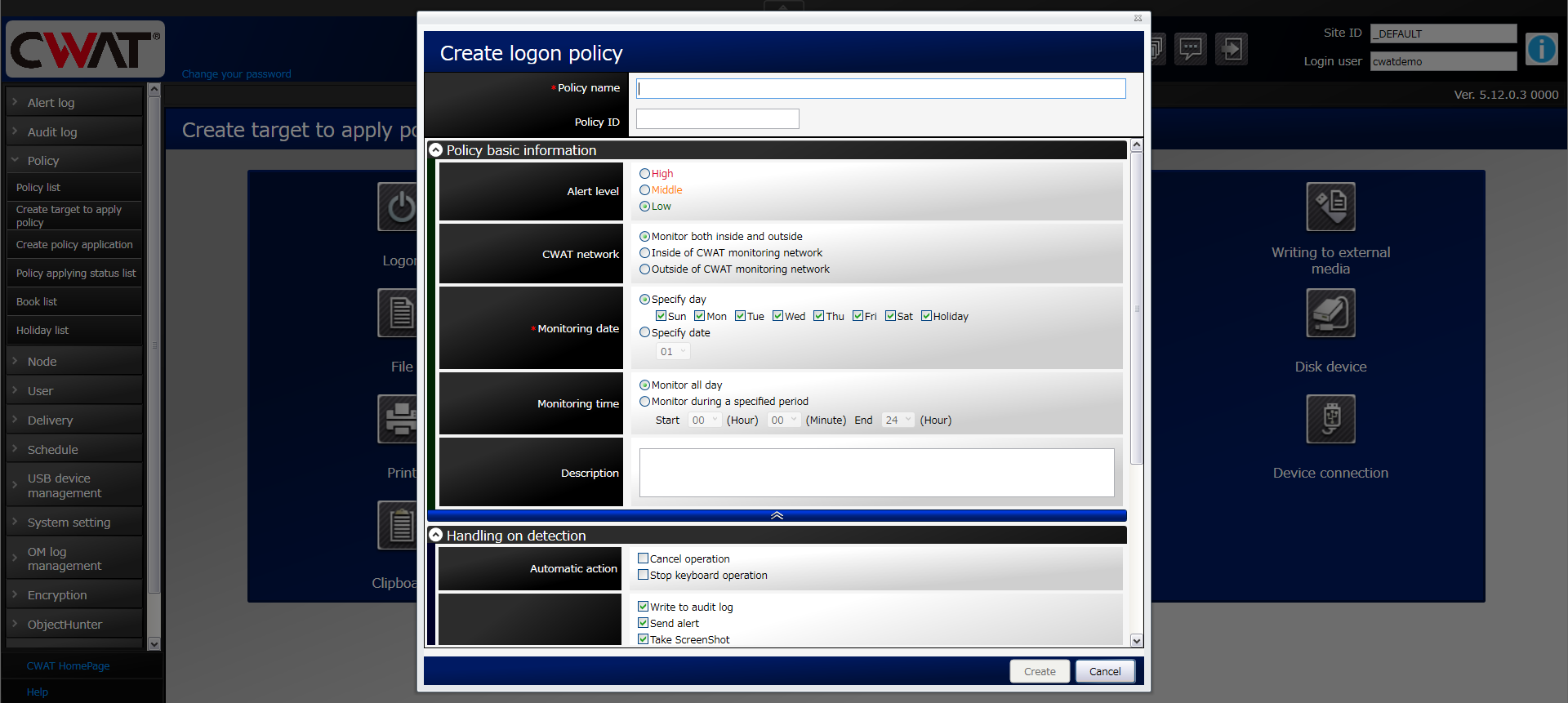Expand the Audit log menu
This screenshot has height=703, width=1568.
(74, 132)
